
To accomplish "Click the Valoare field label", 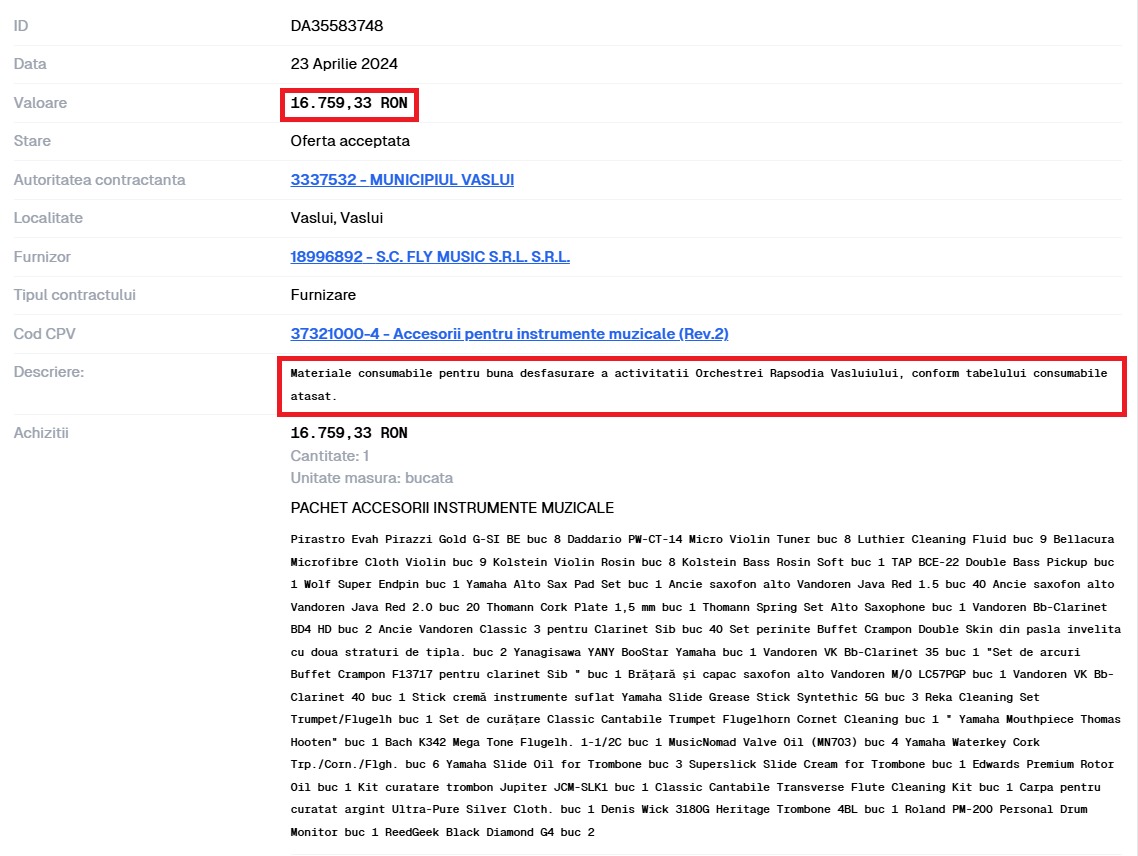I will (x=40, y=103).
